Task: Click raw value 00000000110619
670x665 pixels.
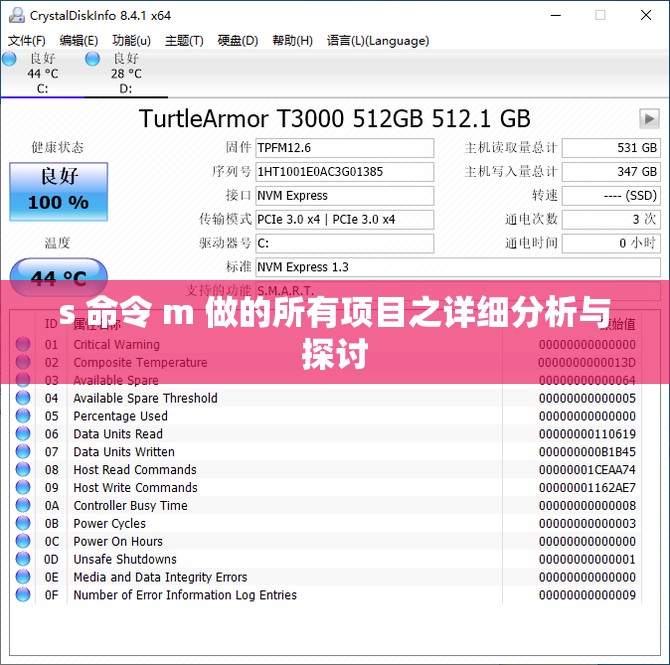Action: point(587,434)
